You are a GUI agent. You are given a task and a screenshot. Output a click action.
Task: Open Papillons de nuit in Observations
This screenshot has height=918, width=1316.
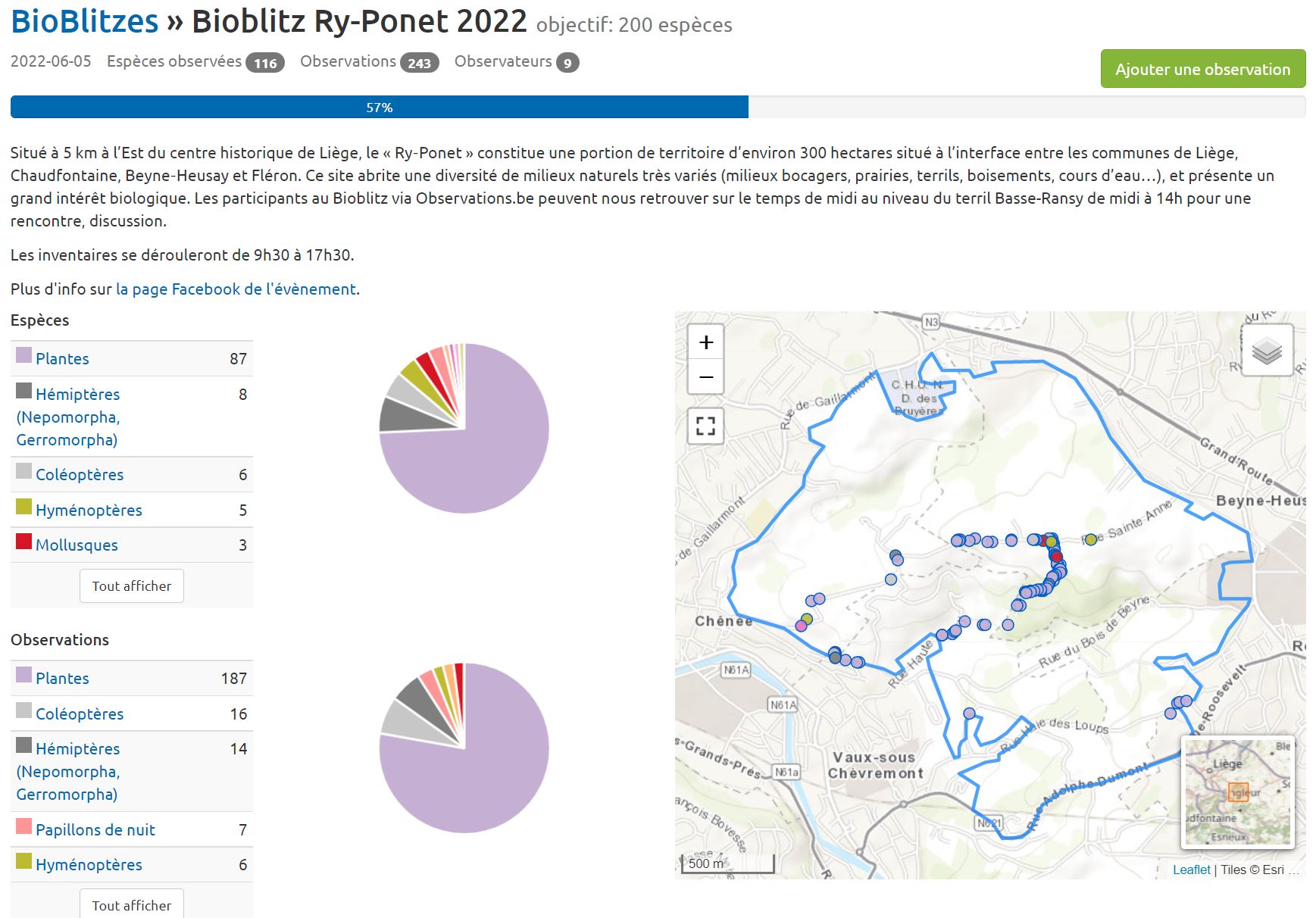pyautogui.click(x=95, y=830)
